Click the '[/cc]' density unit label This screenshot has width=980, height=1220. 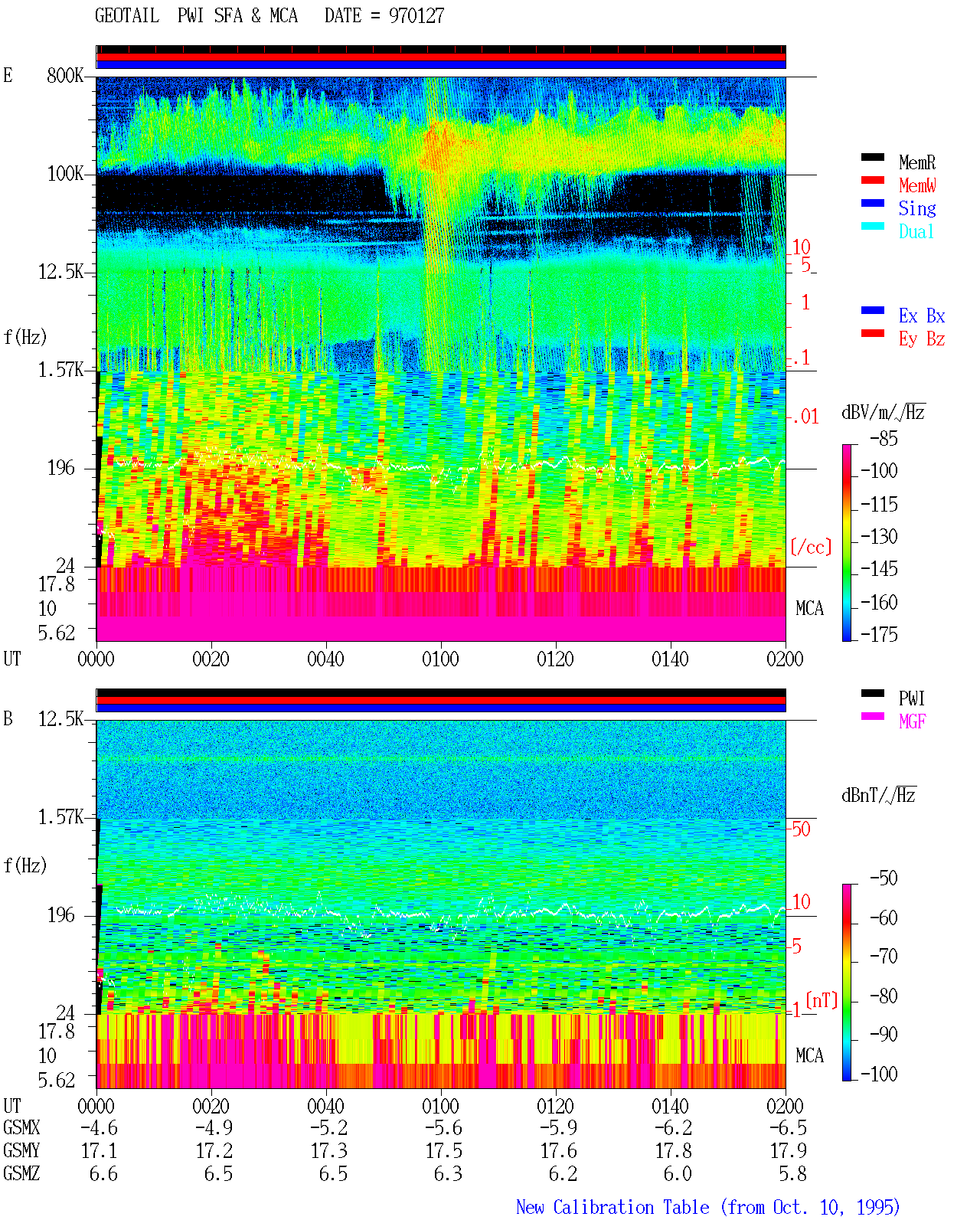811,547
